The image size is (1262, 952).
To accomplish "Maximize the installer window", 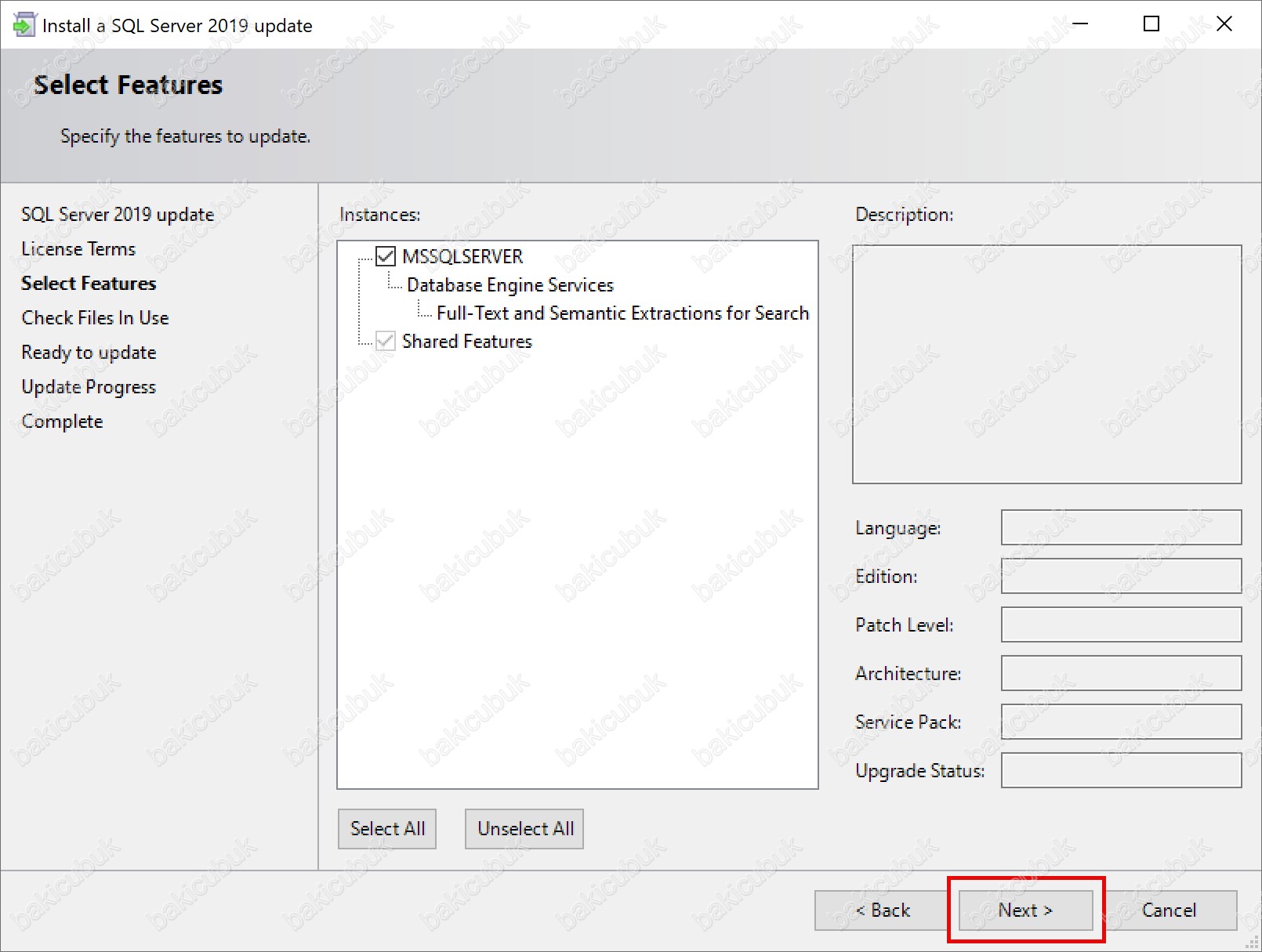I will click(x=1151, y=24).
